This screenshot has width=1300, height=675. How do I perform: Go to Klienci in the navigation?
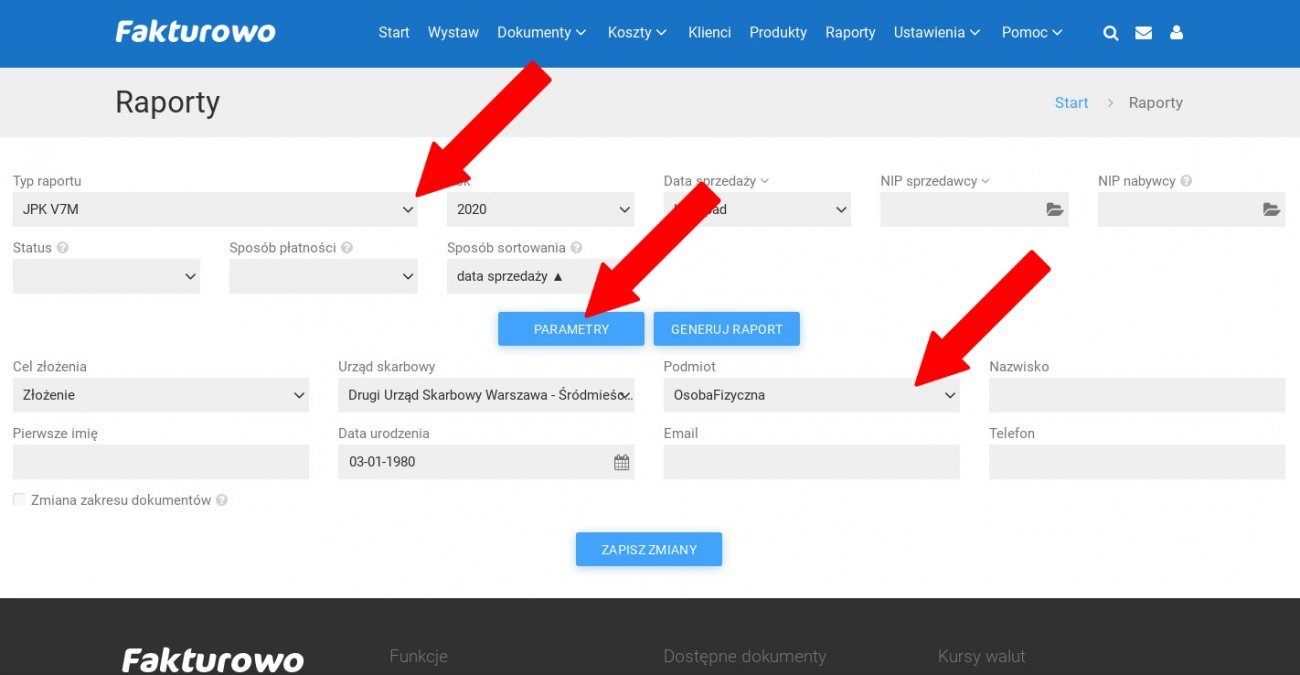tap(709, 33)
